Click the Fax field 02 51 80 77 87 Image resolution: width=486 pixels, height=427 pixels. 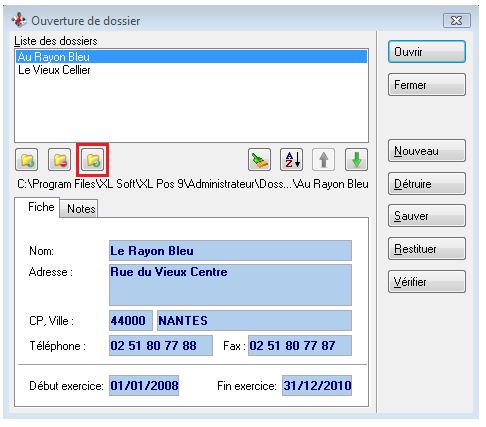pyautogui.click(x=300, y=345)
